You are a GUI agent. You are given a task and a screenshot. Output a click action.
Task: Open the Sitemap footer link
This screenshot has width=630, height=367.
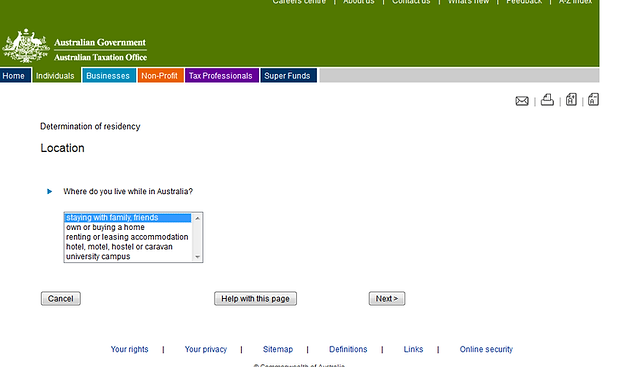pos(278,349)
